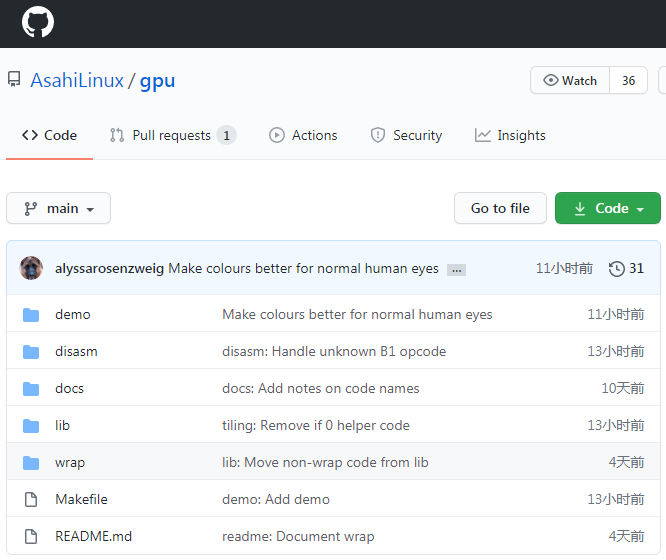The image size is (666, 560).
Task: Open the demo row's commit message link
Action: pyautogui.click(x=357, y=314)
